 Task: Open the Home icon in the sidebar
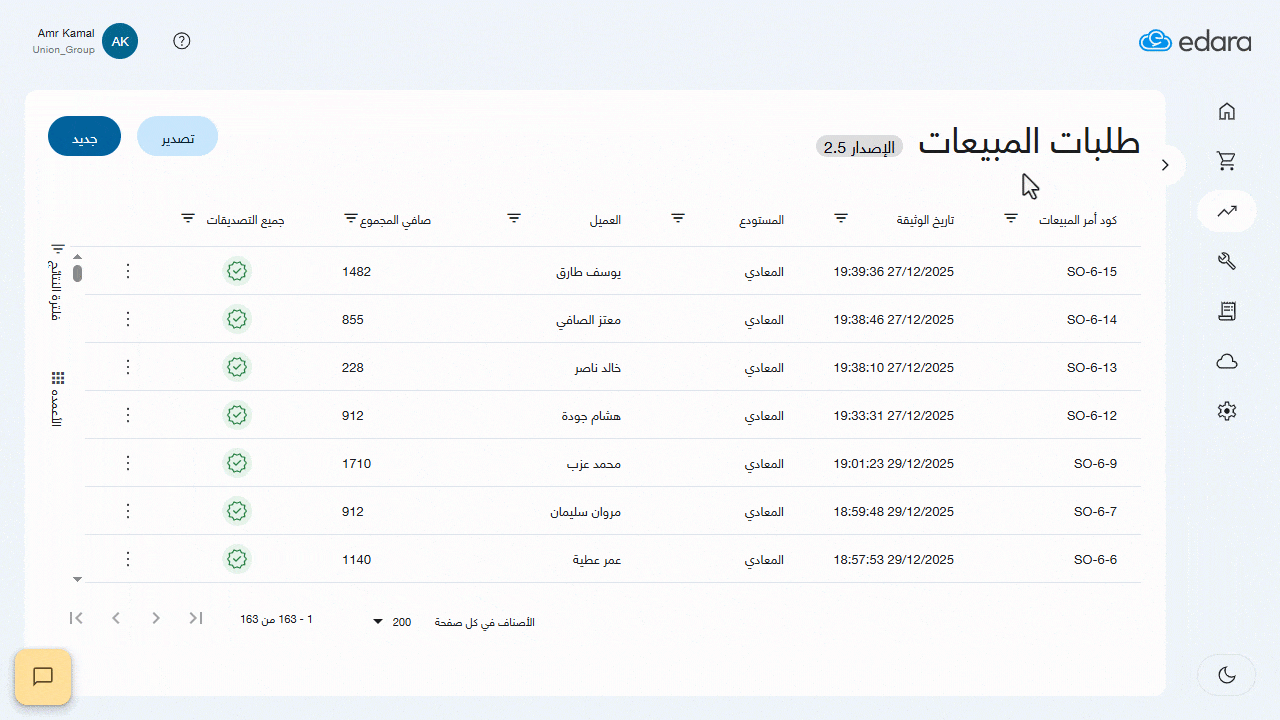(x=1227, y=111)
